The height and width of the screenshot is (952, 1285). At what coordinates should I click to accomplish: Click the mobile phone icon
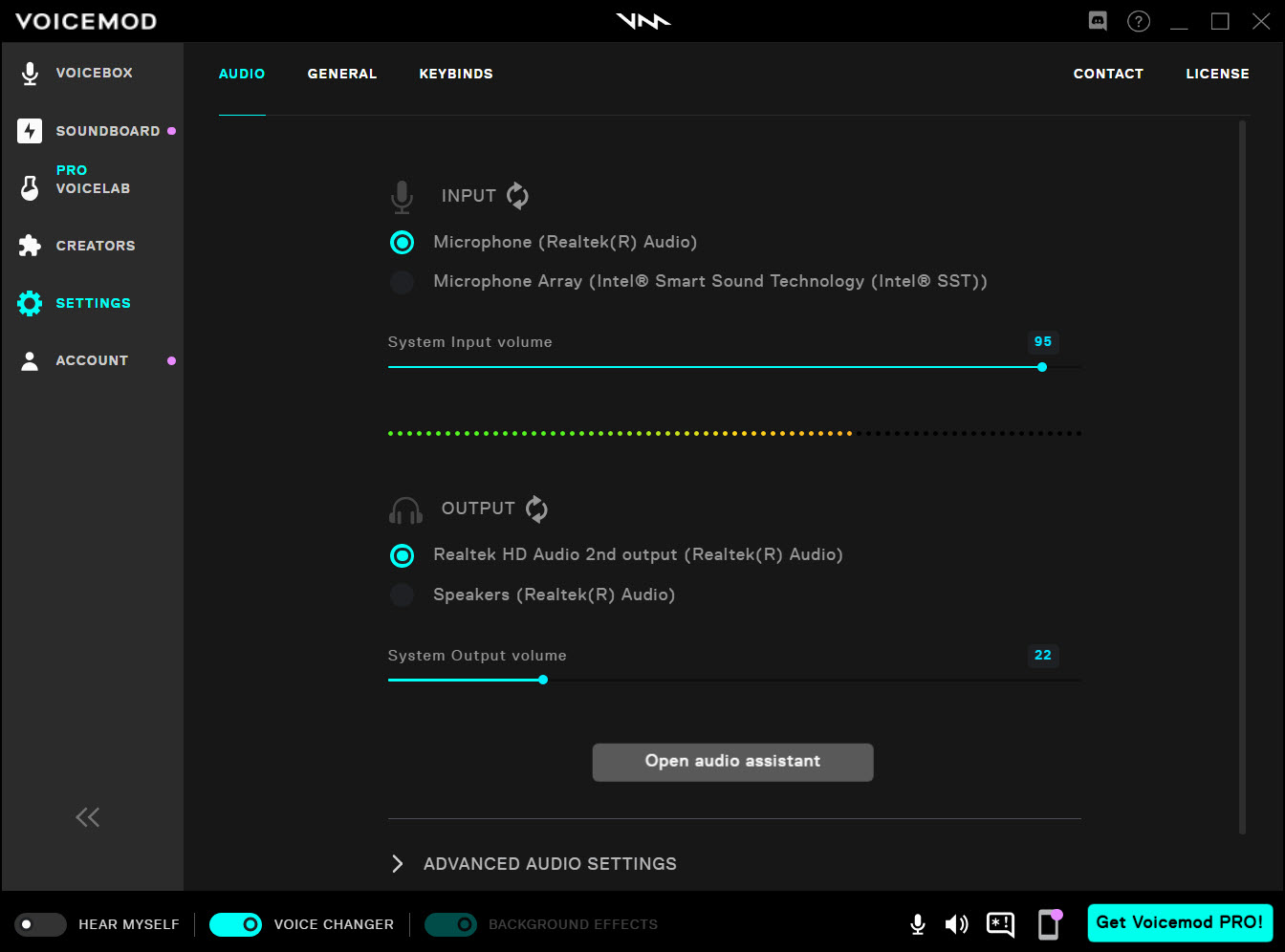pyautogui.click(x=1049, y=924)
